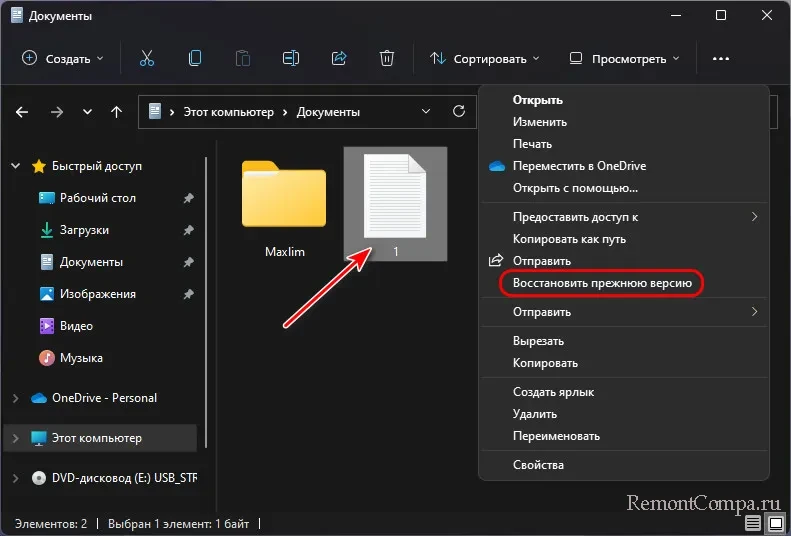The image size is (791, 536).
Task: Switch to details view in status bar
Action: point(753,523)
